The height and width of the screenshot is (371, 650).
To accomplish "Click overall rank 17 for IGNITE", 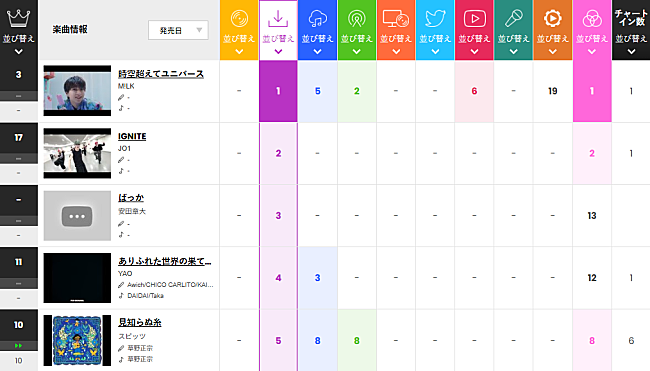I will point(19,138).
